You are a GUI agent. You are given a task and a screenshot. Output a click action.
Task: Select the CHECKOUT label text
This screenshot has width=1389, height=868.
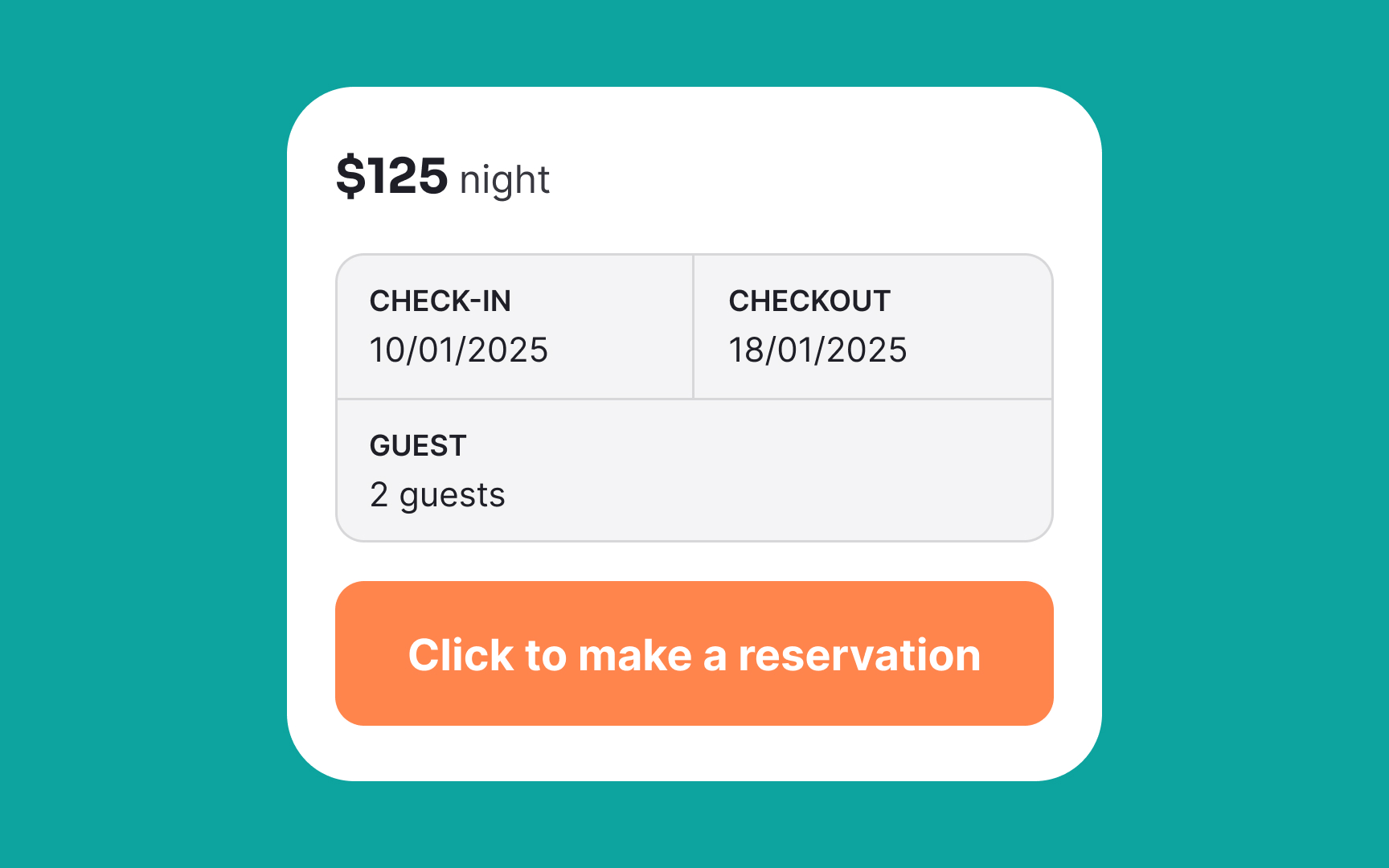click(809, 301)
